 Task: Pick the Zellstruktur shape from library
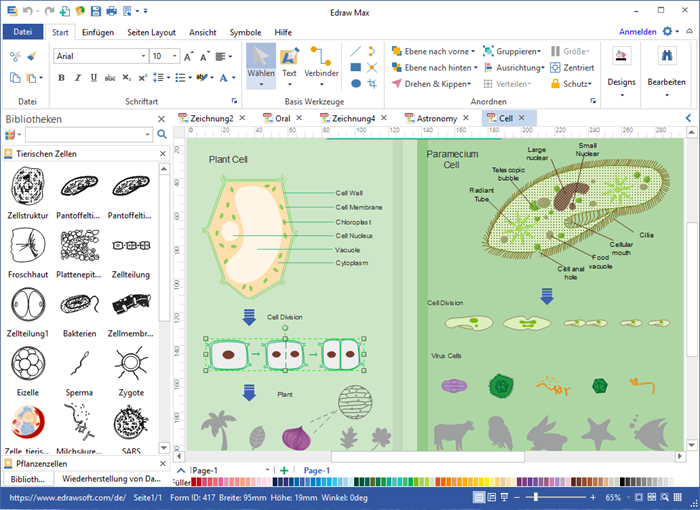(x=26, y=187)
